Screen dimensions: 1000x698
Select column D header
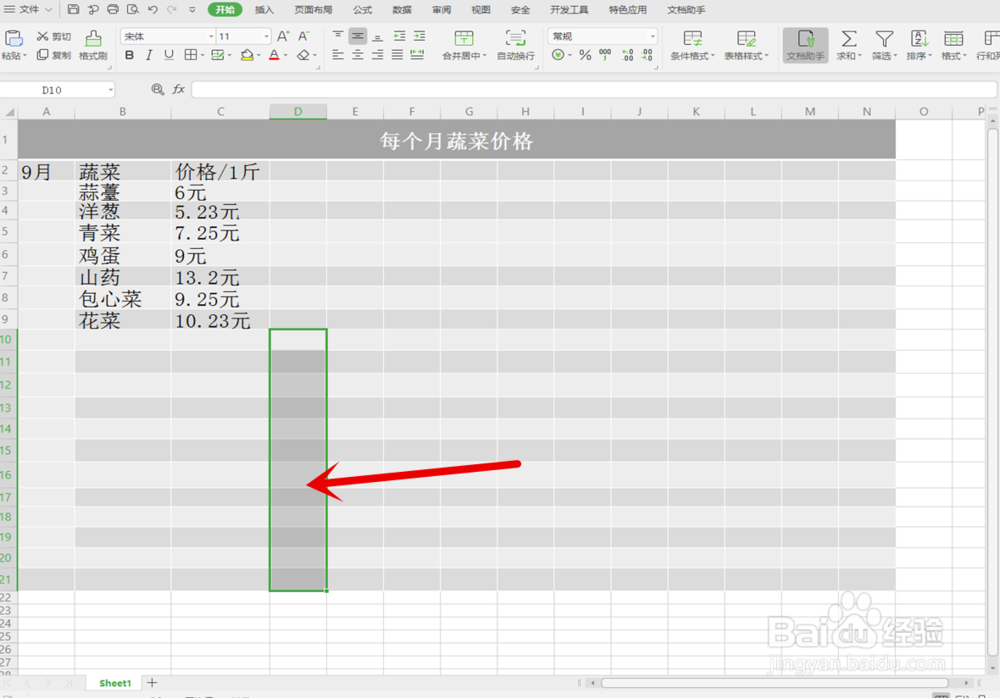298,112
